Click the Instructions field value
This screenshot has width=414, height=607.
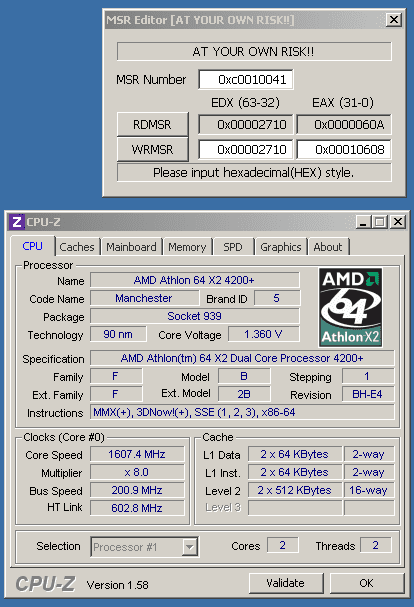(x=242, y=412)
